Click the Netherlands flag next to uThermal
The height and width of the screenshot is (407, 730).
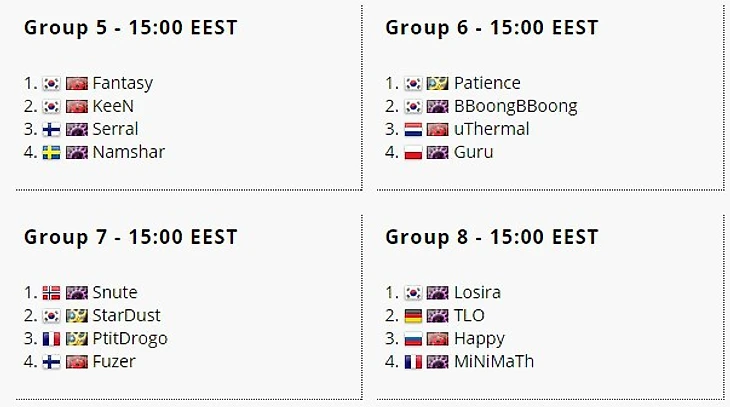(413, 129)
